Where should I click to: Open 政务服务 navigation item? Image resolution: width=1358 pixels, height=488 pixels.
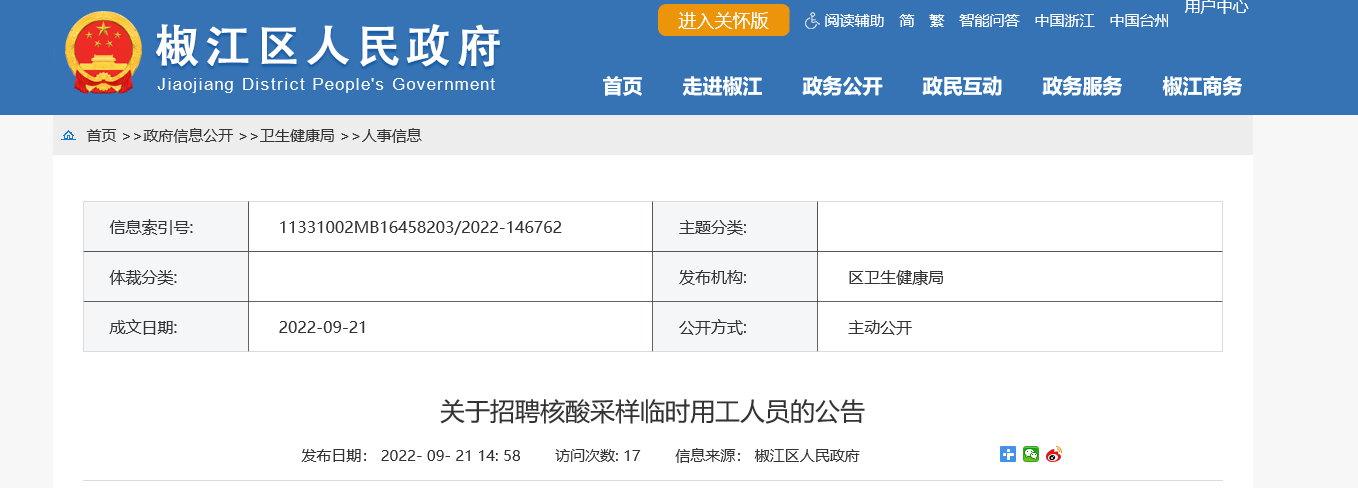click(1082, 87)
